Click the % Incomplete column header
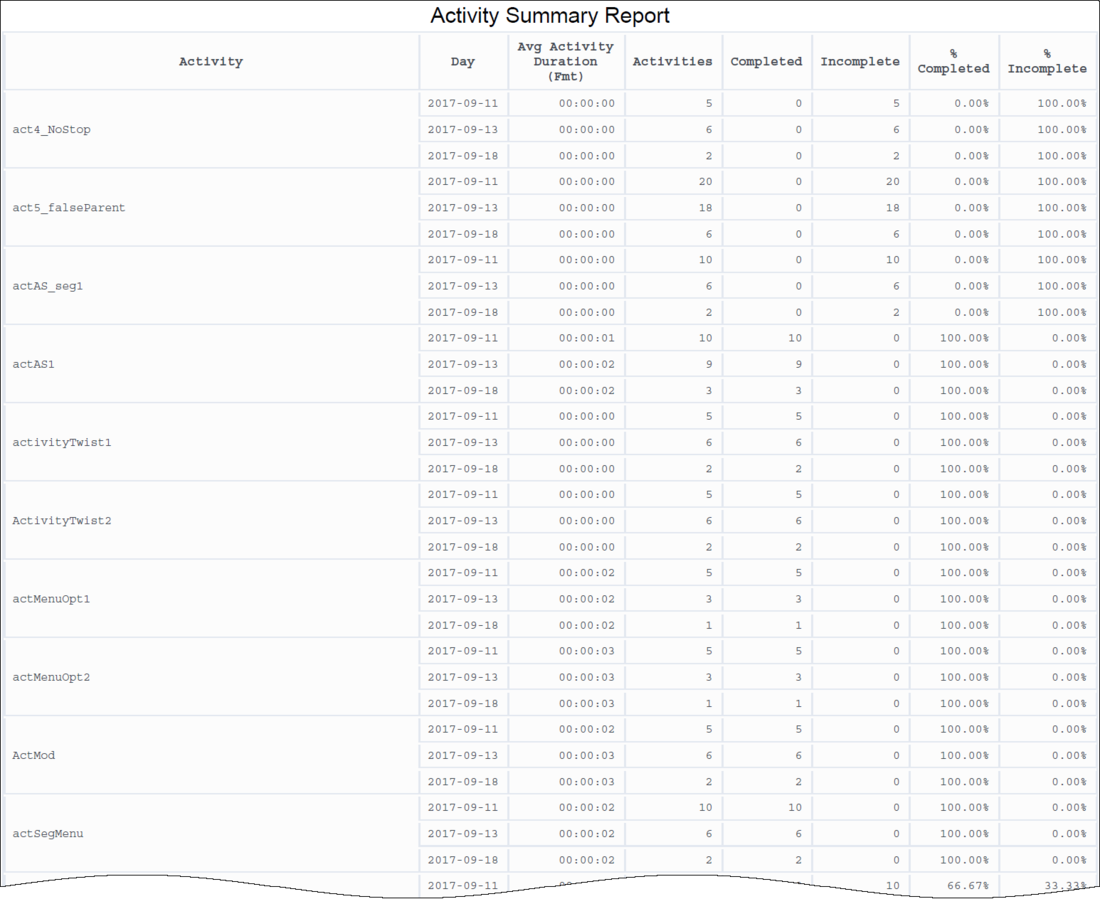 click(x=1046, y=62)
